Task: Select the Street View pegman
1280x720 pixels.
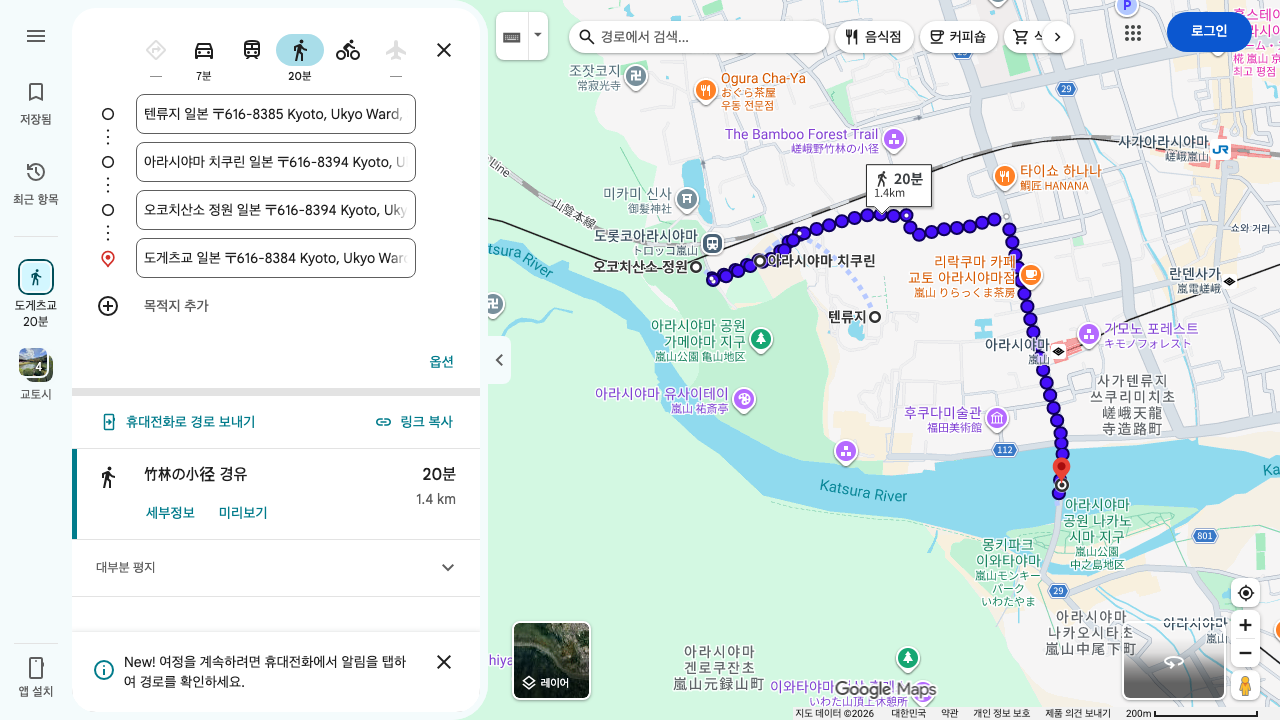Action: tap(1245, 686)
